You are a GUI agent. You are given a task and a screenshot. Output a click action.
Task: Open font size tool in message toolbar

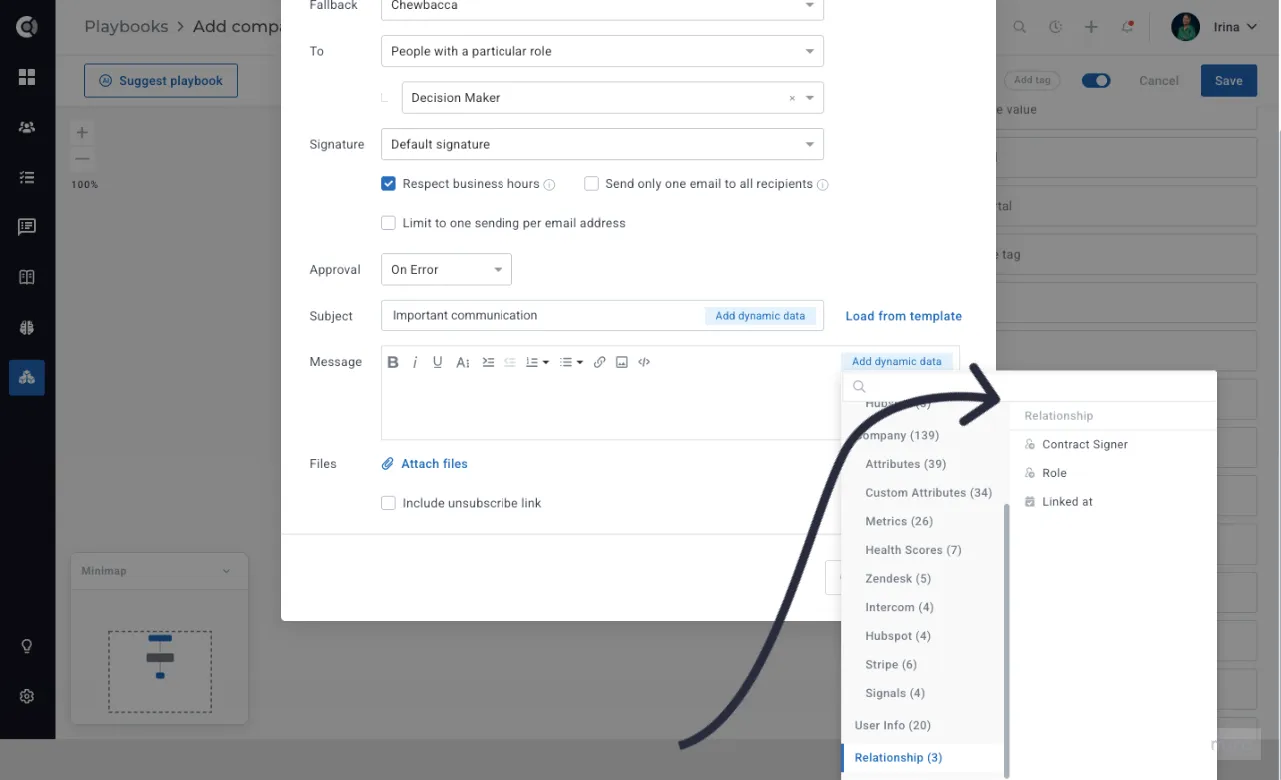tap(463, 362)
